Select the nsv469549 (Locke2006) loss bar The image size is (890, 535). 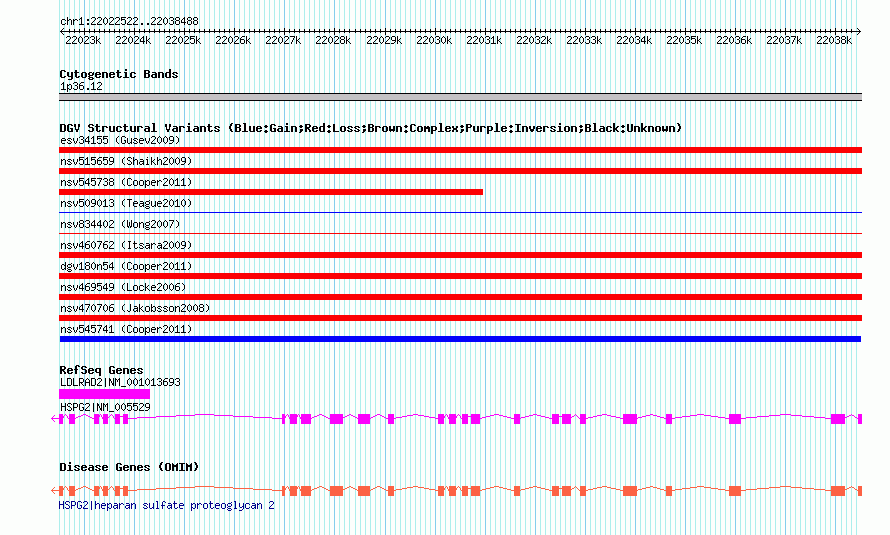click(x=460, y=297)
